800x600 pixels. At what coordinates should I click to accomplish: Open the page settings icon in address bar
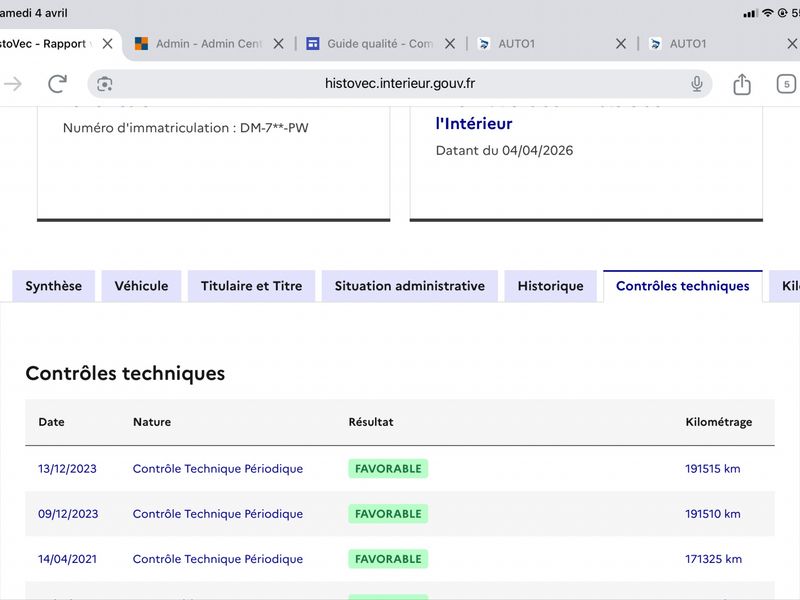pyautogui.click(x=105, y=84)
